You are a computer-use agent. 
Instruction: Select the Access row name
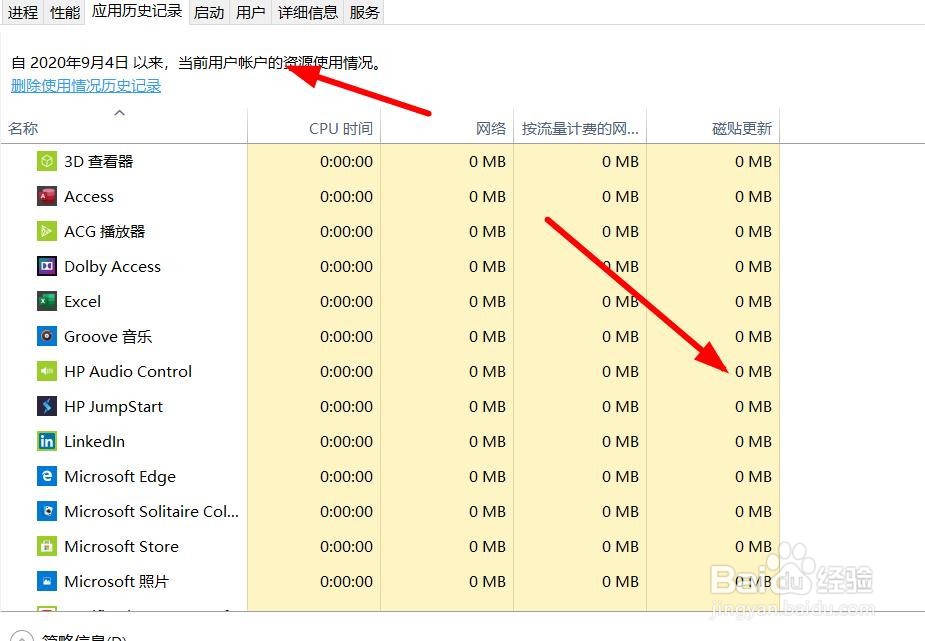pos(89,196)
